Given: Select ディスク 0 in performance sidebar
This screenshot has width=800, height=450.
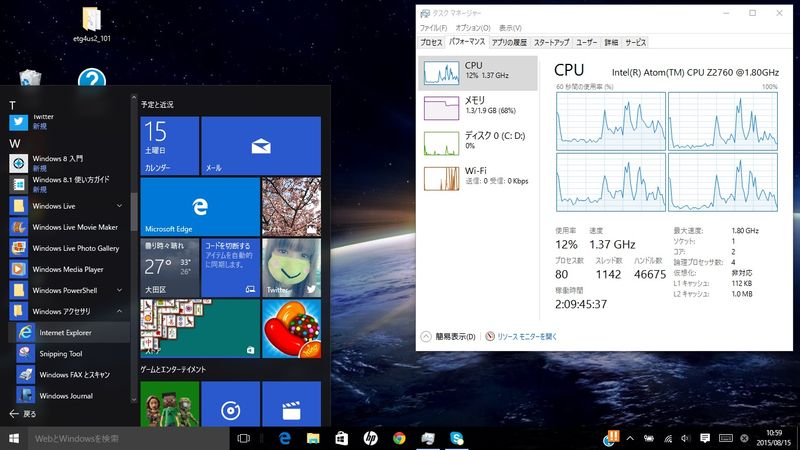Looking at the screenshot, I should click(478, 142).
